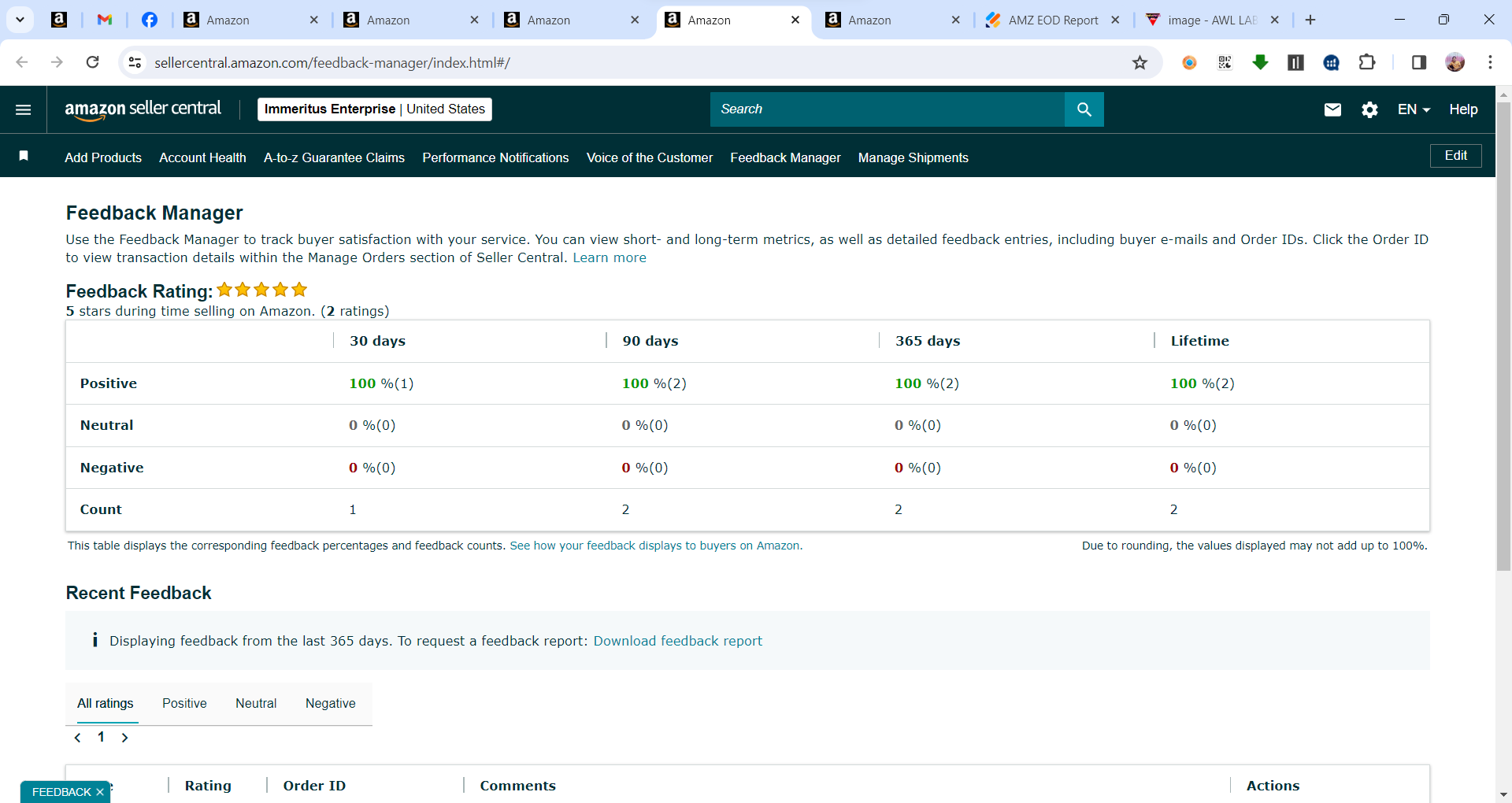Click the Learn more link
Viewport: 1512px width, 803px height.
click(x=610, y=257)
